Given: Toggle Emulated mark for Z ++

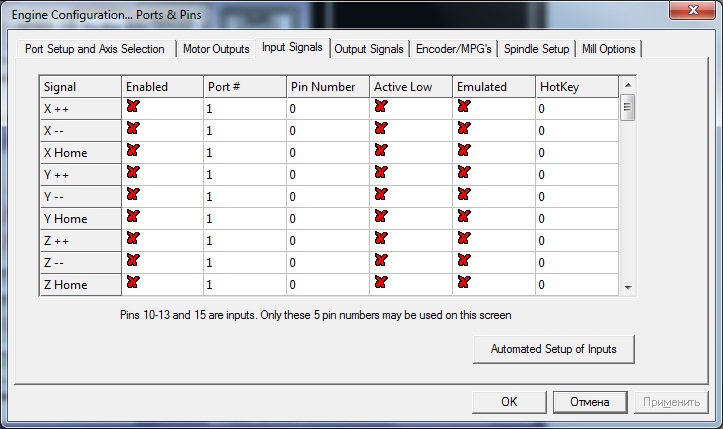Looking at the screenshot, I should coord(464,238).
